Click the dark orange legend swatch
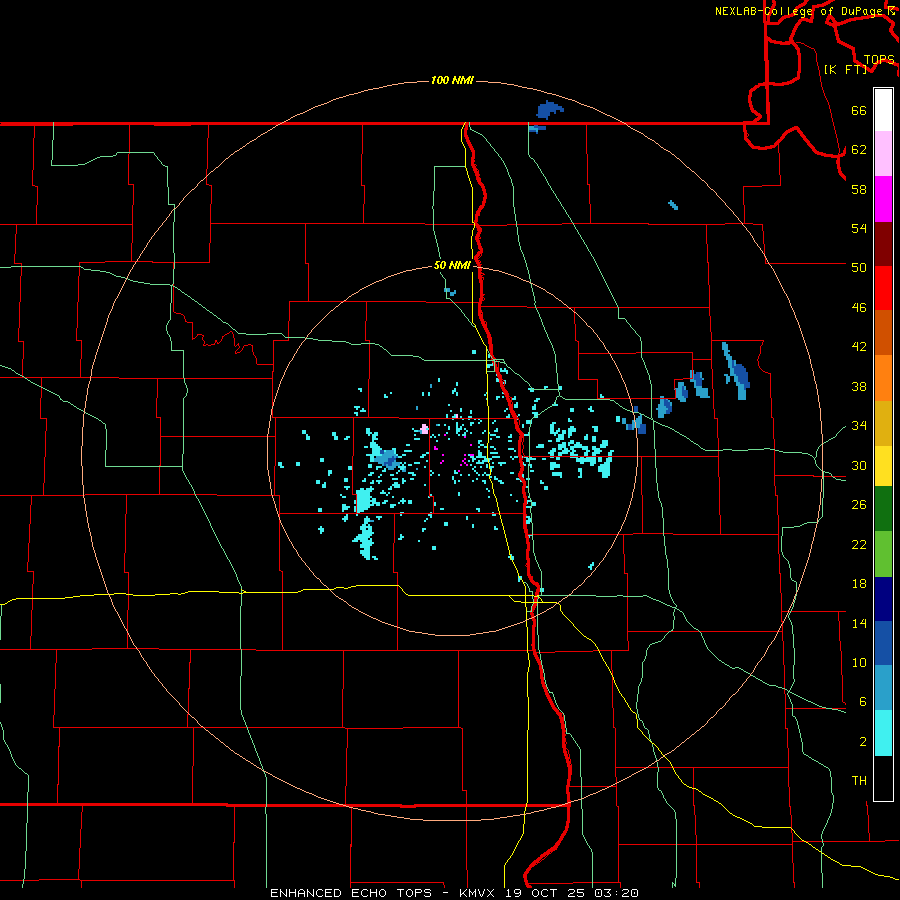 pyautogui.click(x=883, y=332)
